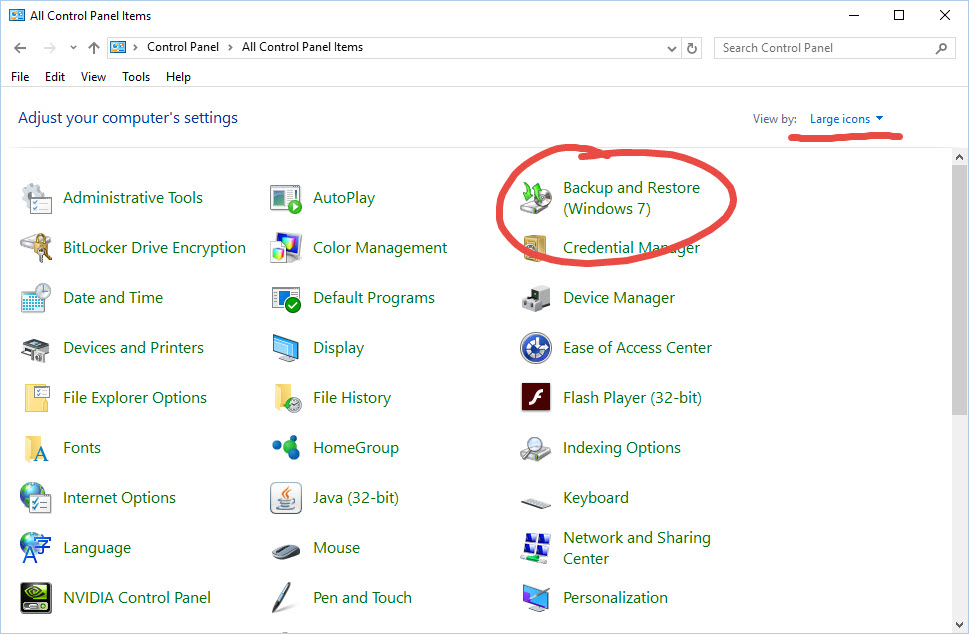Expand the address bar history dropdown
Viewport: 969px width, 634px height.
(672, 48)
